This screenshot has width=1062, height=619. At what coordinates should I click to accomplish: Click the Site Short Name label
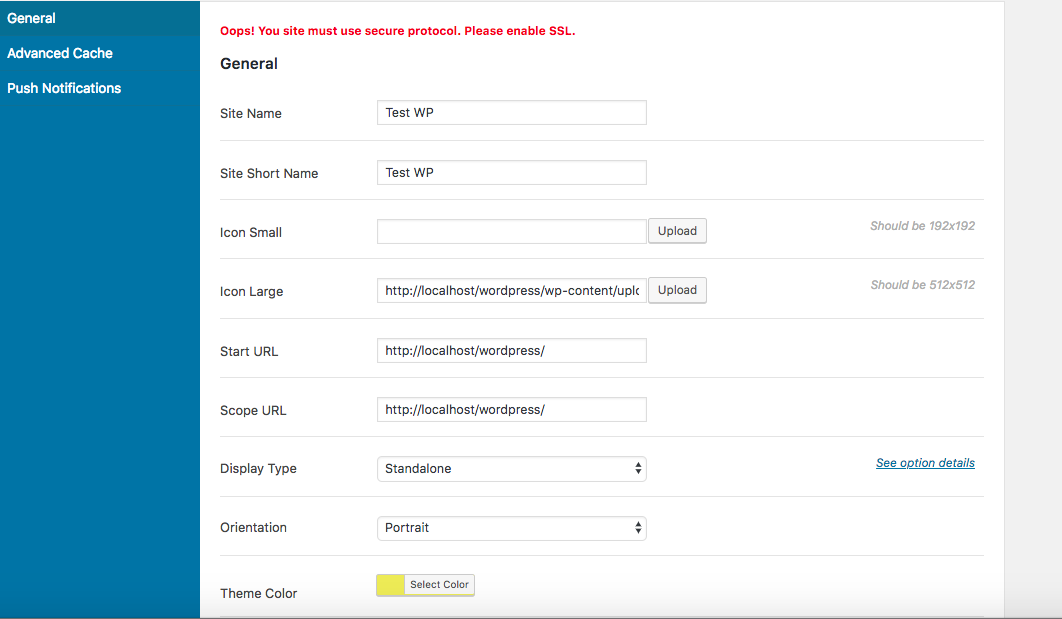pos(269,173)
